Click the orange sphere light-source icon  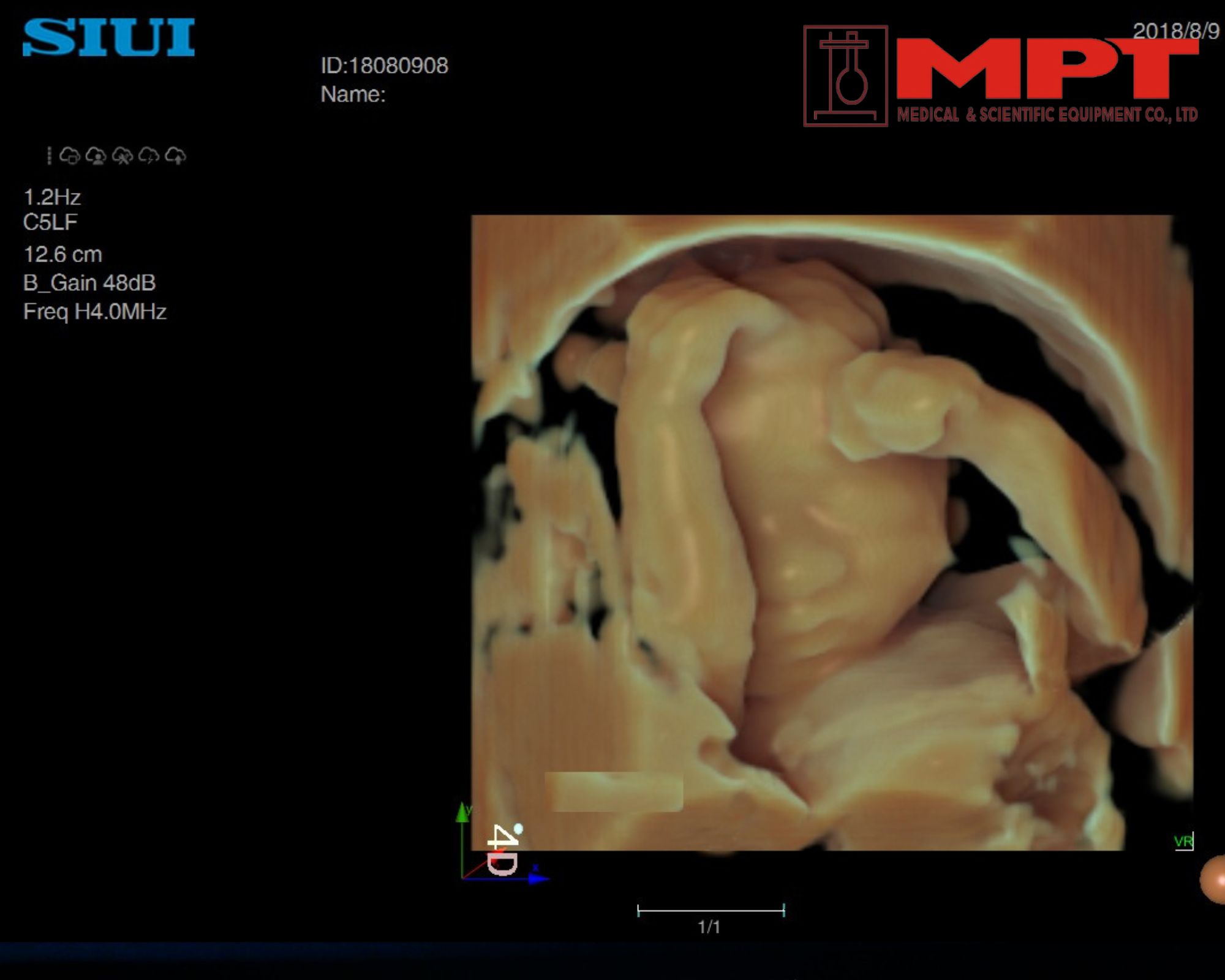pos(1213,880)
